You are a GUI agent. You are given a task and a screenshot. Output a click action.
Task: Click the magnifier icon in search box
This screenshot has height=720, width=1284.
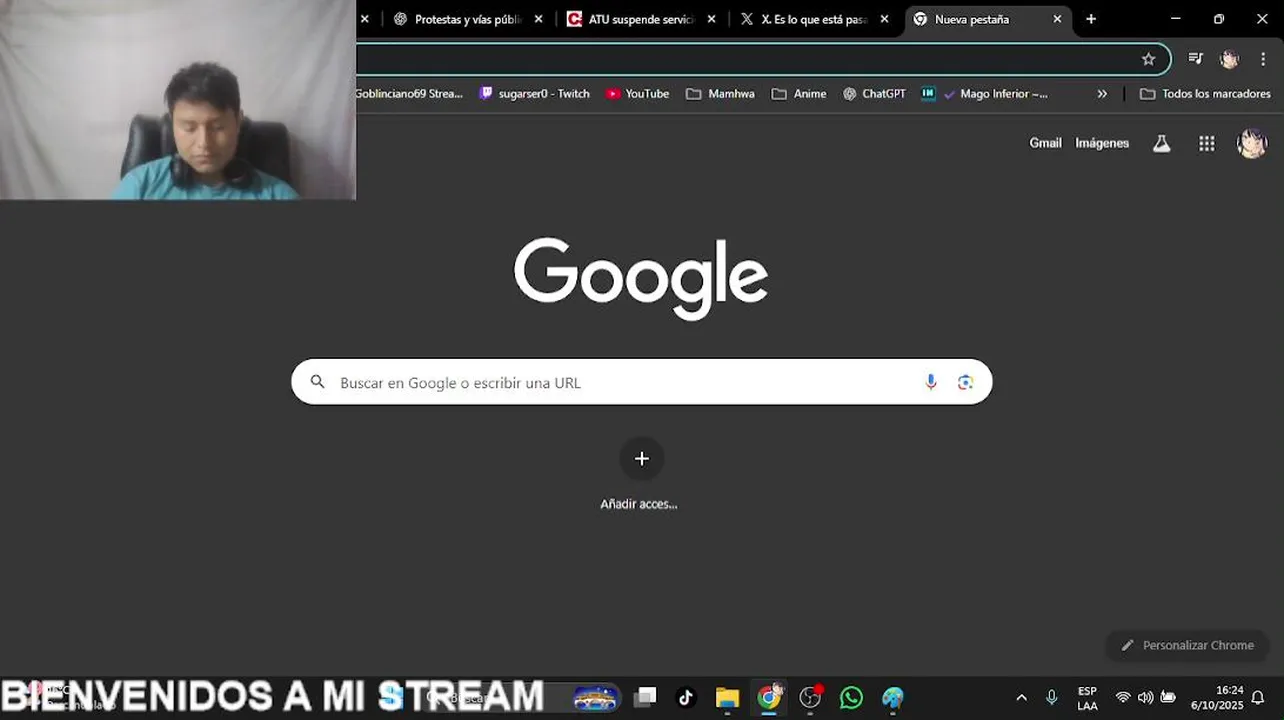tap(318, 382)
